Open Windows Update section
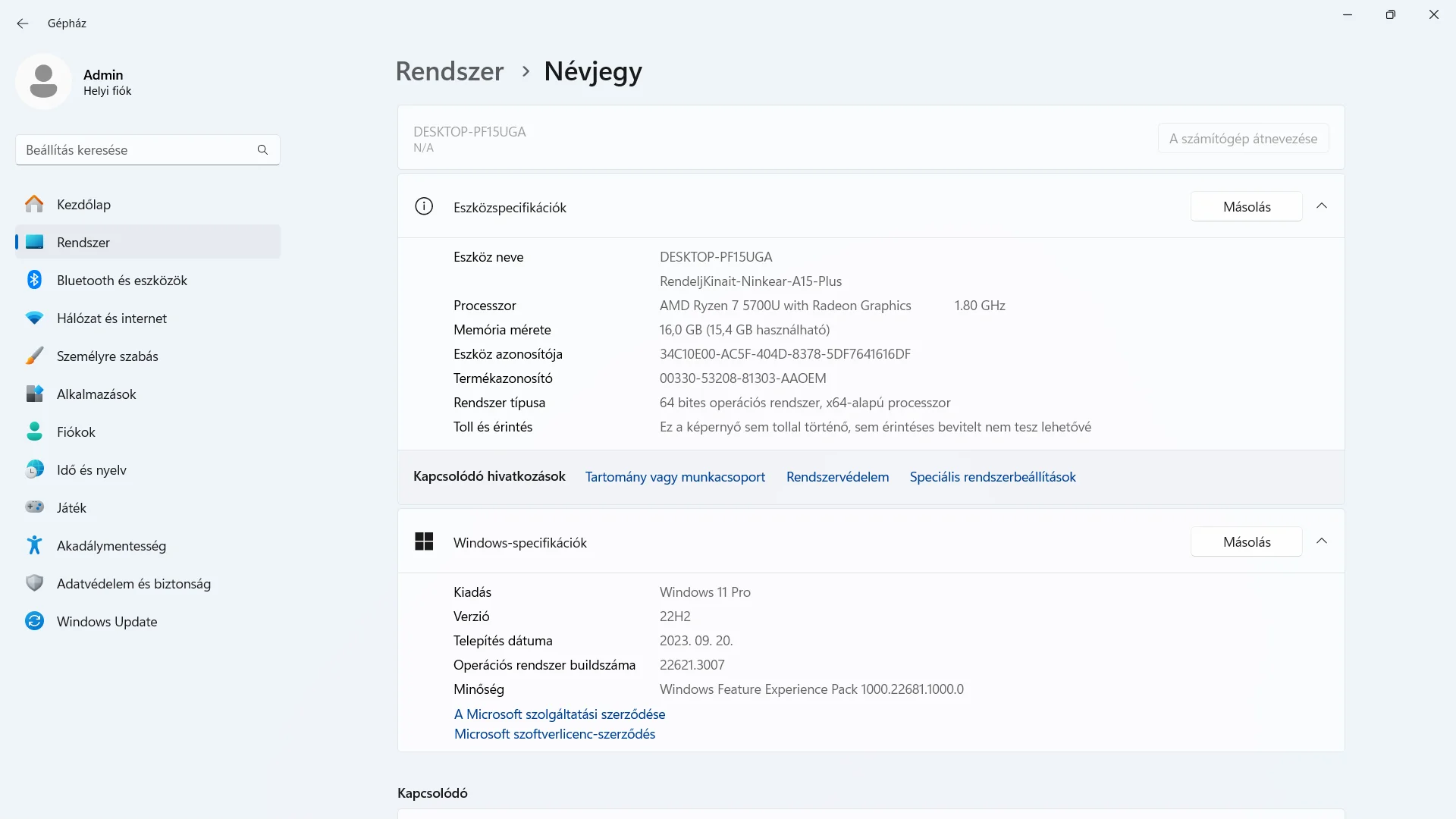This screenshot has width=1456, height=819. pos(106,622)
